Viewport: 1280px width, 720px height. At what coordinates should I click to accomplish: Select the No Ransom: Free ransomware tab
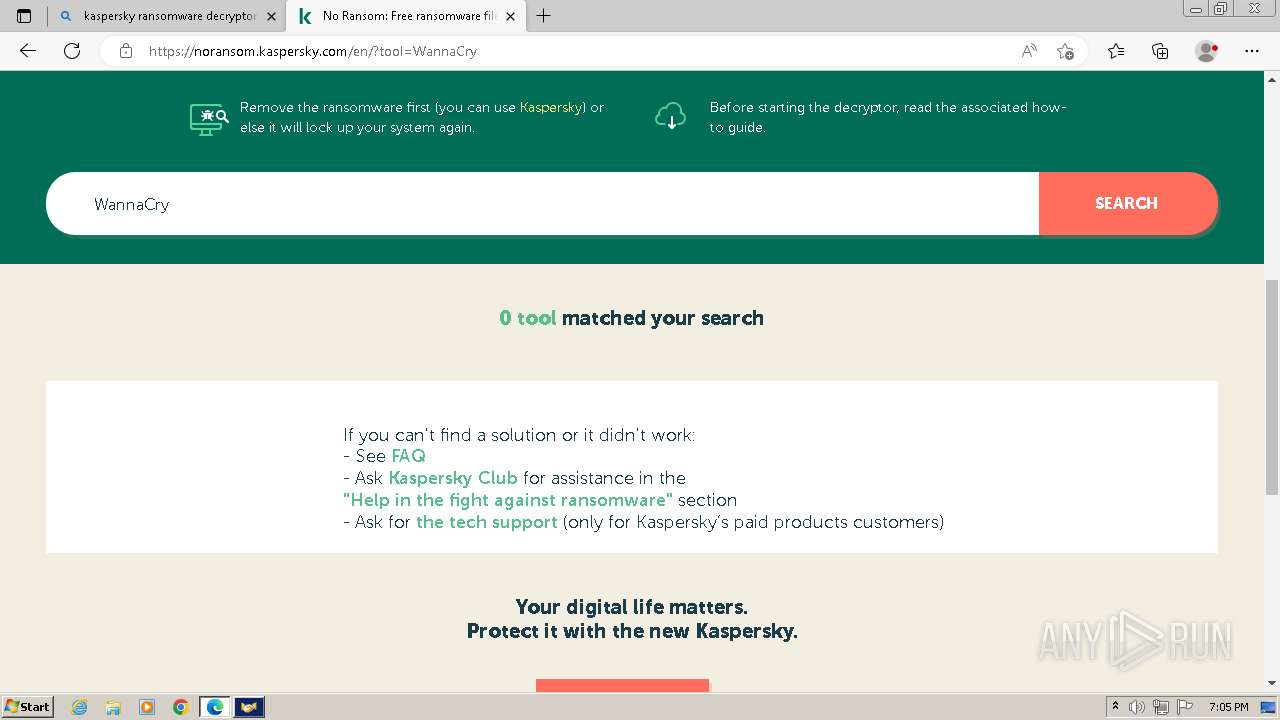(405, 16)
